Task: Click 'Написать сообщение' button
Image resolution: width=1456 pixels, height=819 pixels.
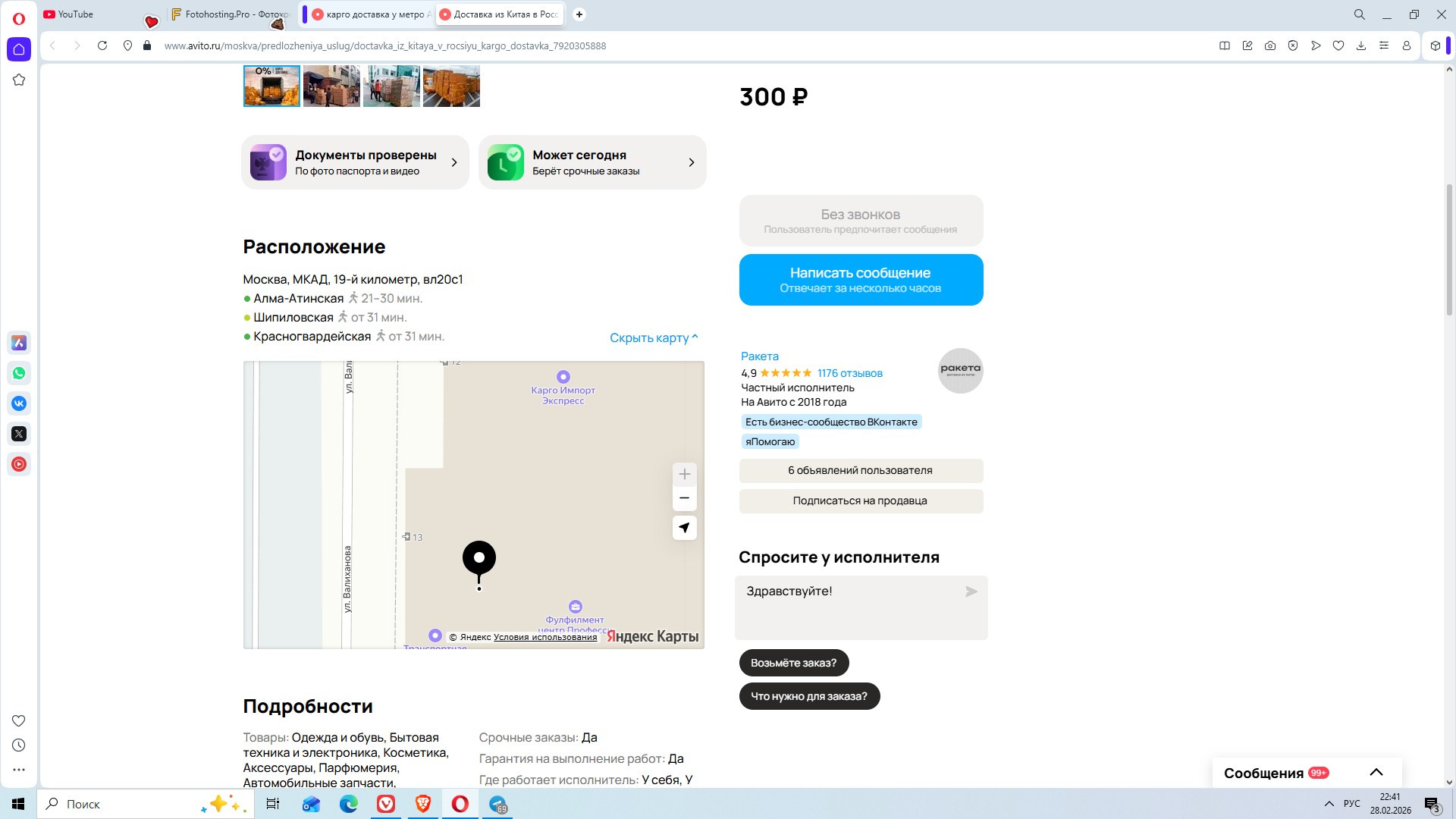Action: 861,280
